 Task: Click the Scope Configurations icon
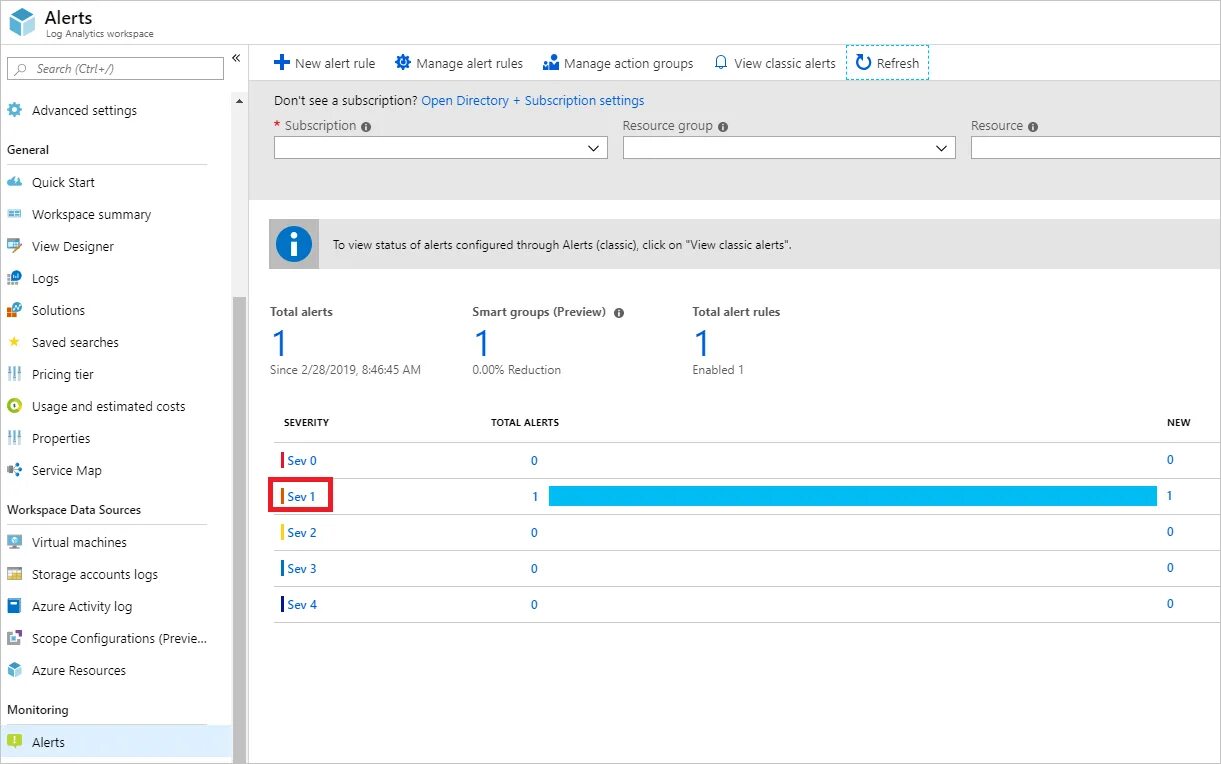point(14,638)
